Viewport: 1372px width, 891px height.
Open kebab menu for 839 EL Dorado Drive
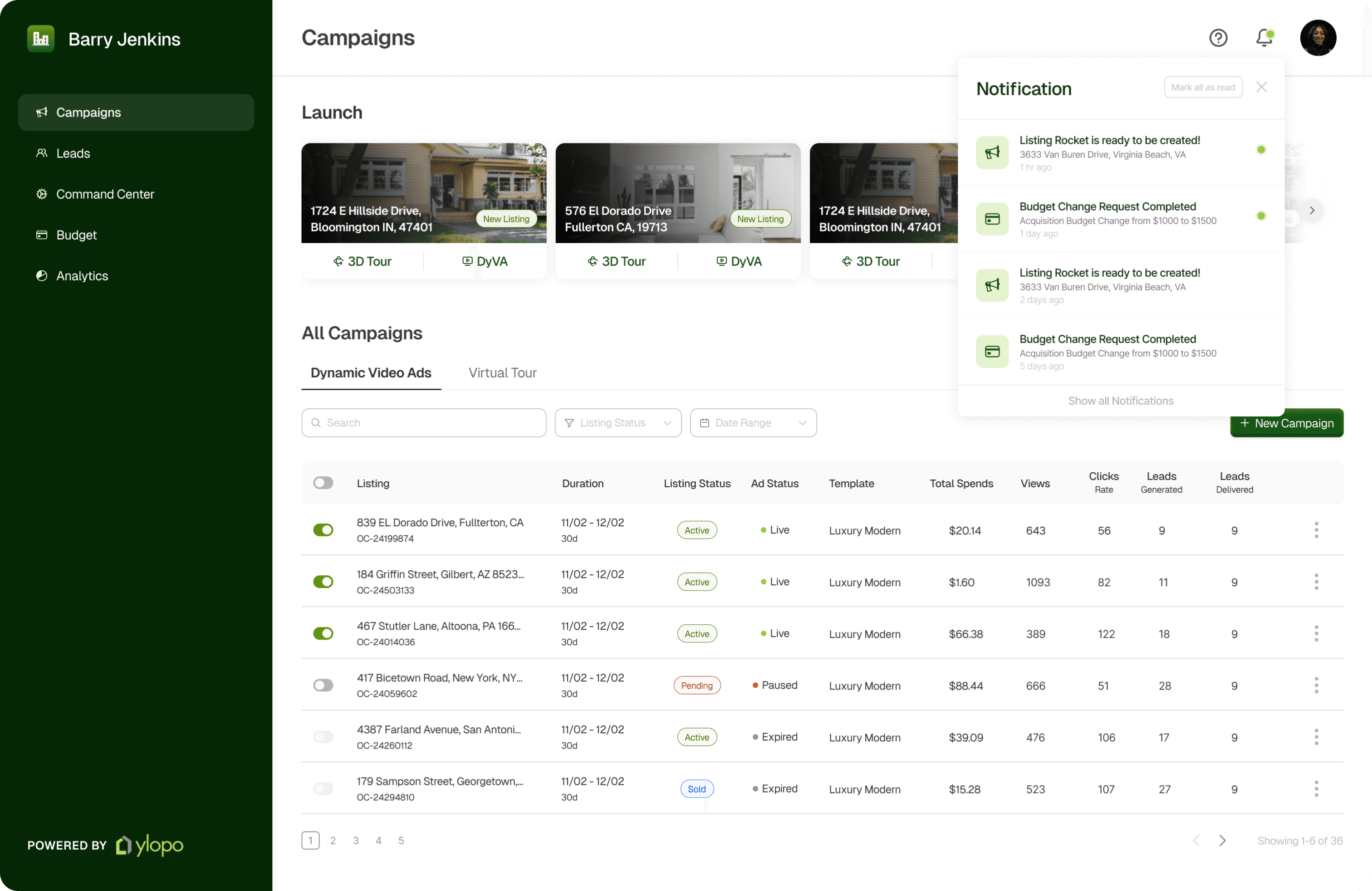tap(1316, 529)
